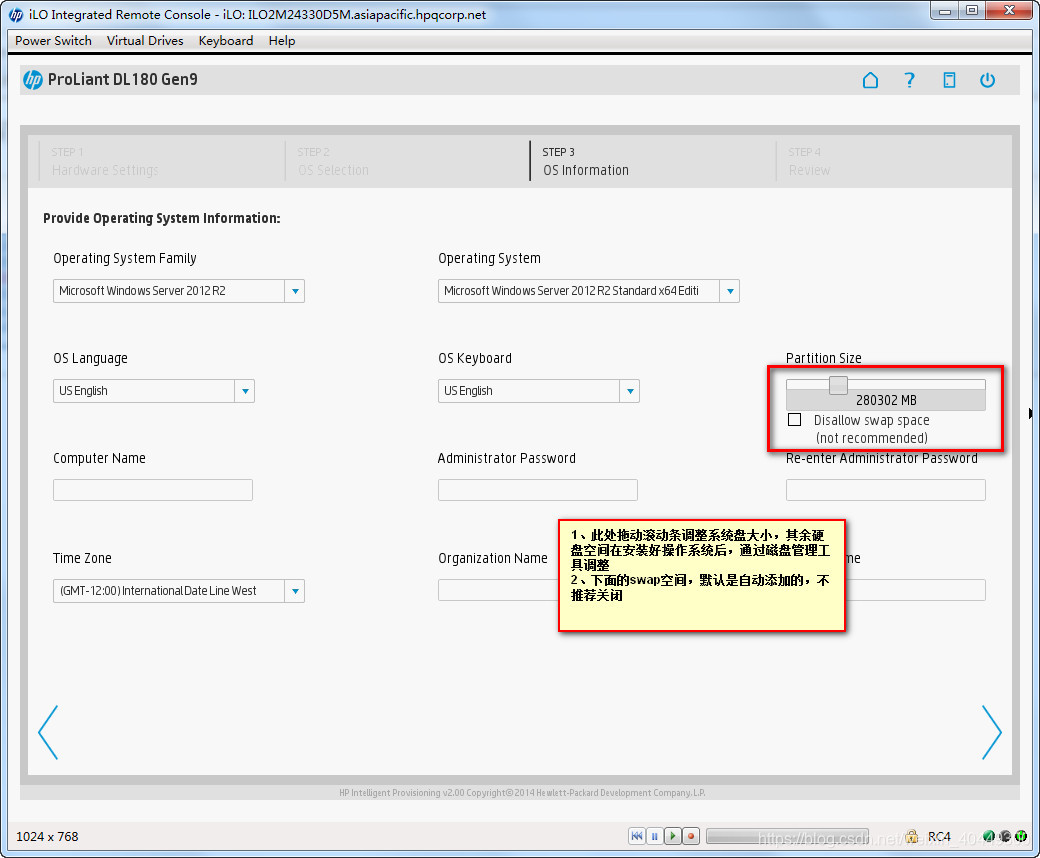Toggle Disallow swap space checkbox
Image resolution: width=1040 pixels, height=858 pixels.
[795, 420]
